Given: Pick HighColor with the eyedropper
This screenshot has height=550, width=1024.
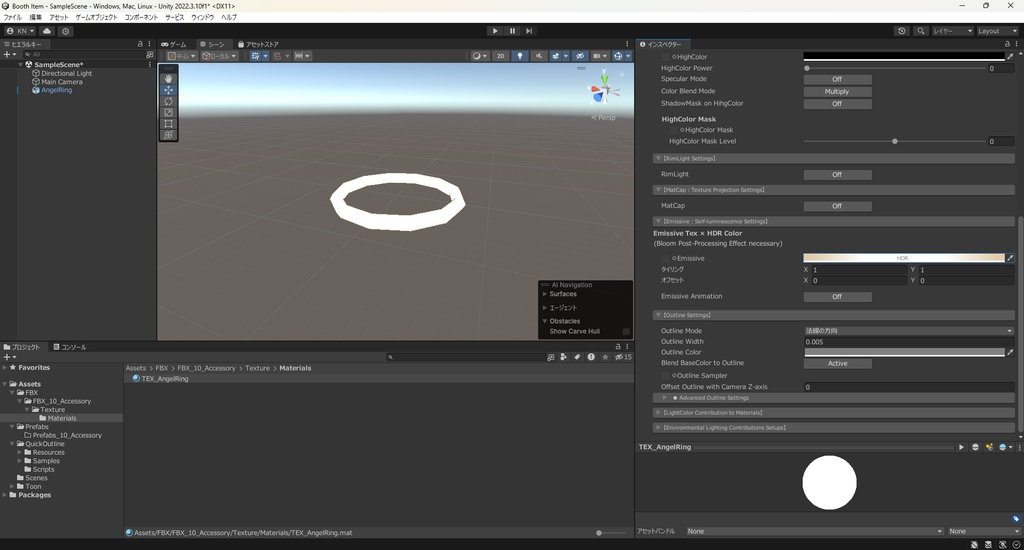Looking at the screenshot, I should 1010,57.
